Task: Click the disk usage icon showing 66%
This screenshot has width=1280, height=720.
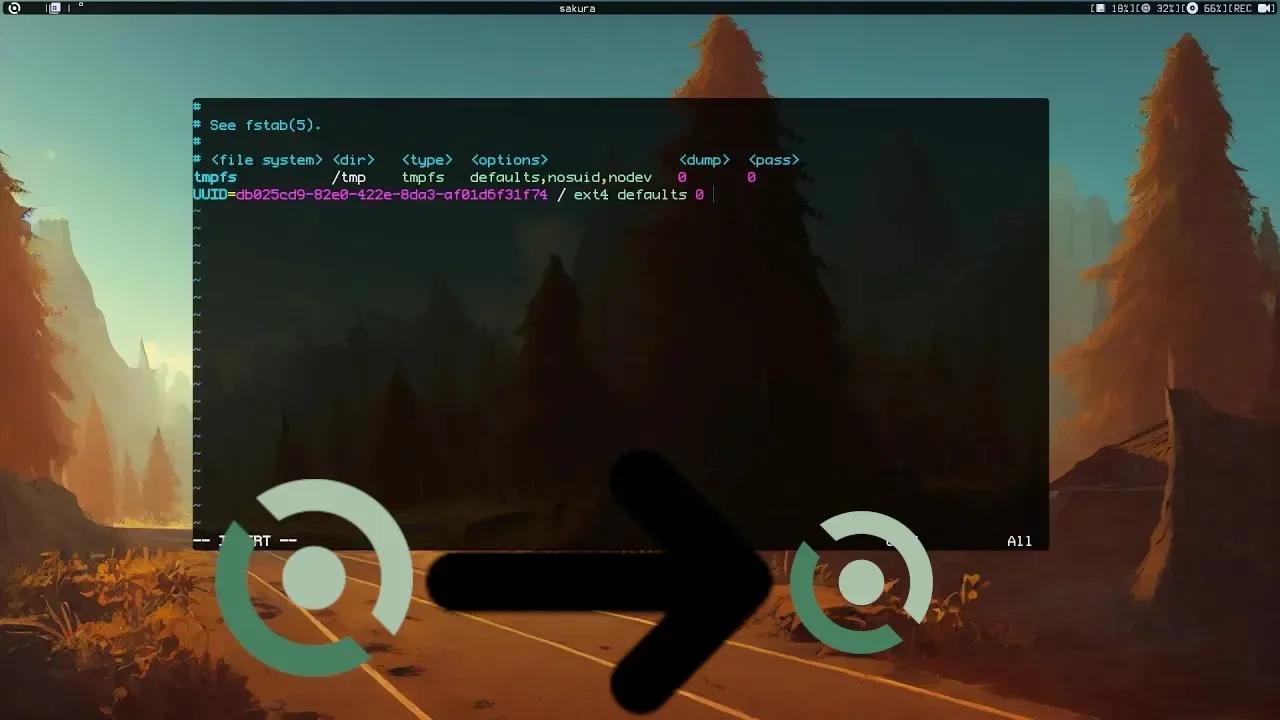Action: [1193, 8]
